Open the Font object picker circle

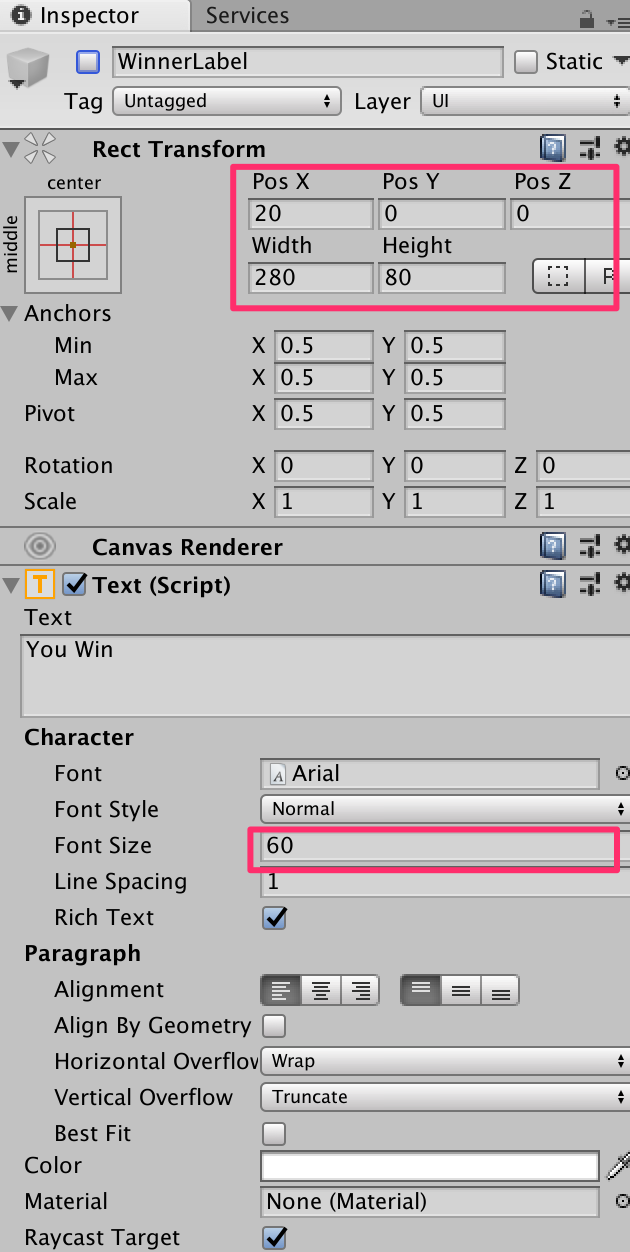coord(622,773)
